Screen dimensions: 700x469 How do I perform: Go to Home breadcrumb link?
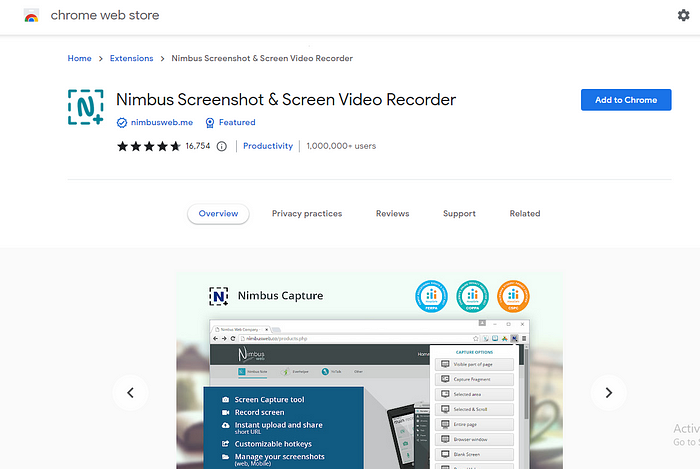[x=79, y=58]
